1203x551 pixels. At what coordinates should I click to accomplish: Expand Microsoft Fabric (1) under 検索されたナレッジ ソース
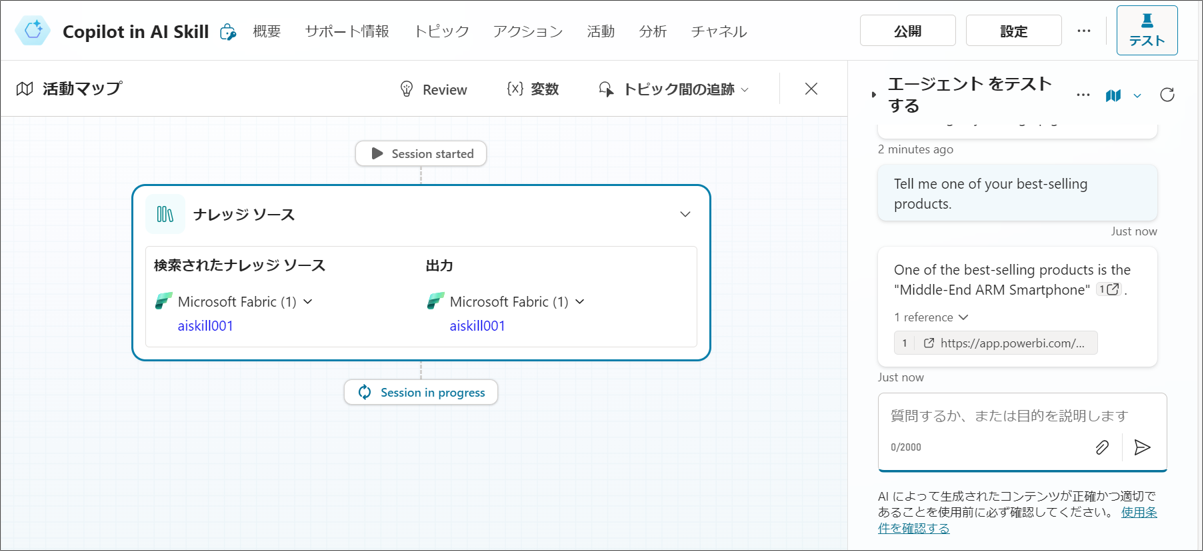(x=308, y=301)
